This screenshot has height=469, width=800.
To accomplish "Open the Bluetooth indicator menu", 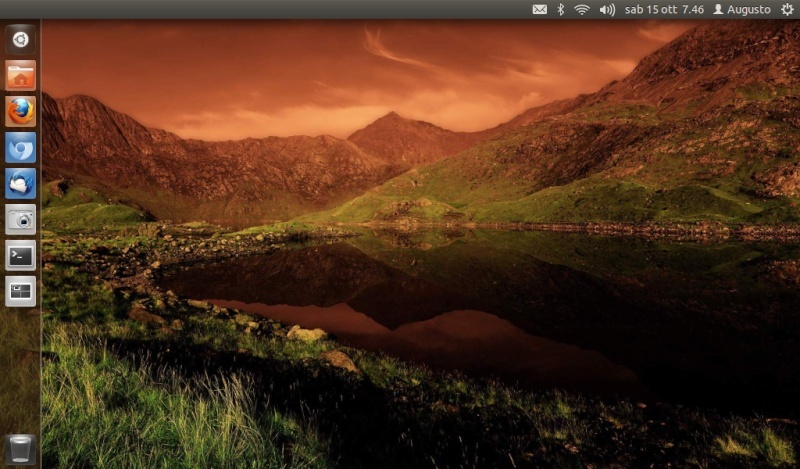I will (x=561, y=9).
